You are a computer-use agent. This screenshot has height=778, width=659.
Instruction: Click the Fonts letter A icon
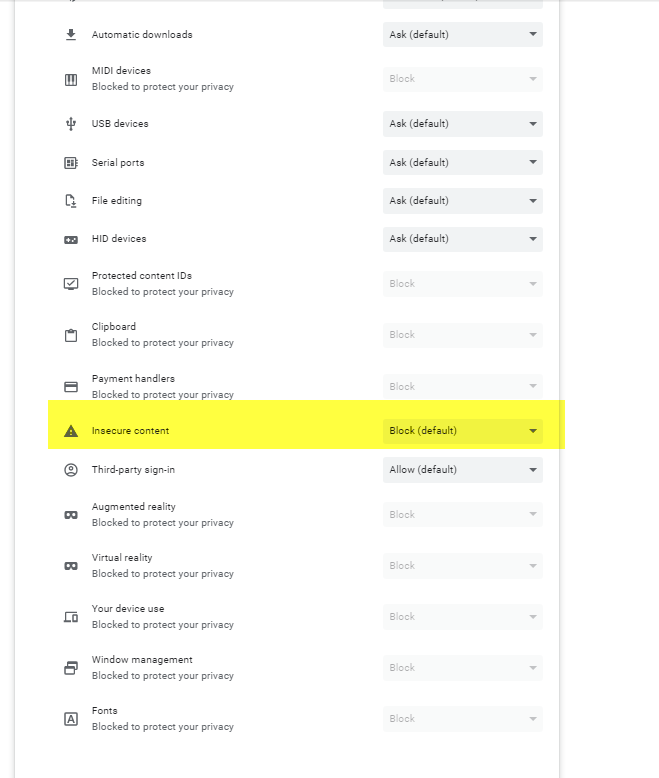point(71,719)
